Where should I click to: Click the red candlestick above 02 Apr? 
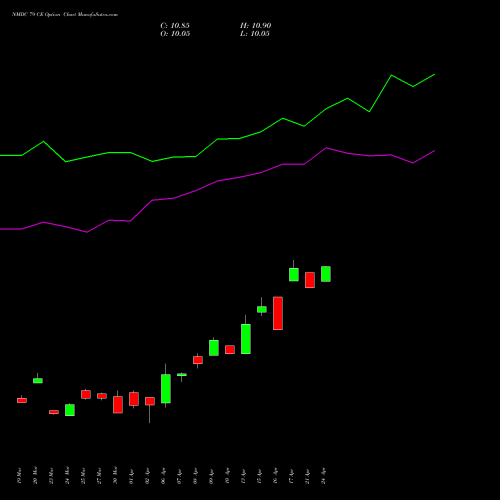click(x=150, y=401)
